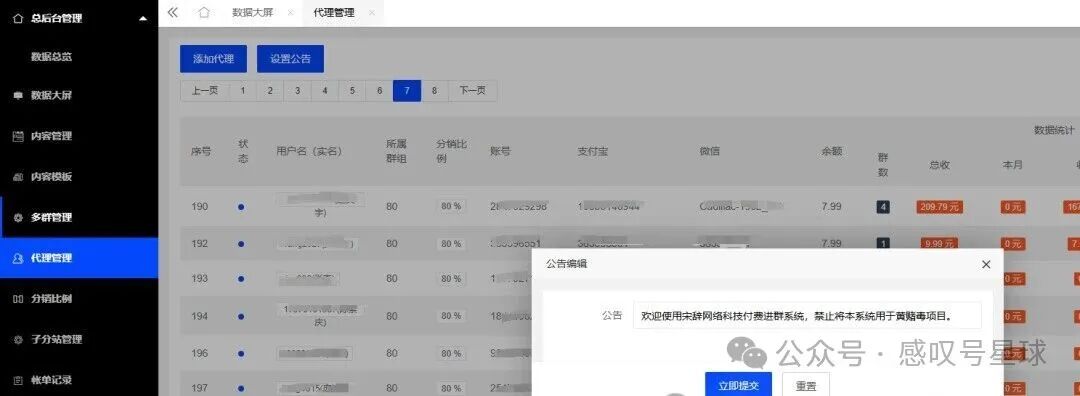Go to page 1
Screen dimensions: 1080x396
tap(242, 91)
